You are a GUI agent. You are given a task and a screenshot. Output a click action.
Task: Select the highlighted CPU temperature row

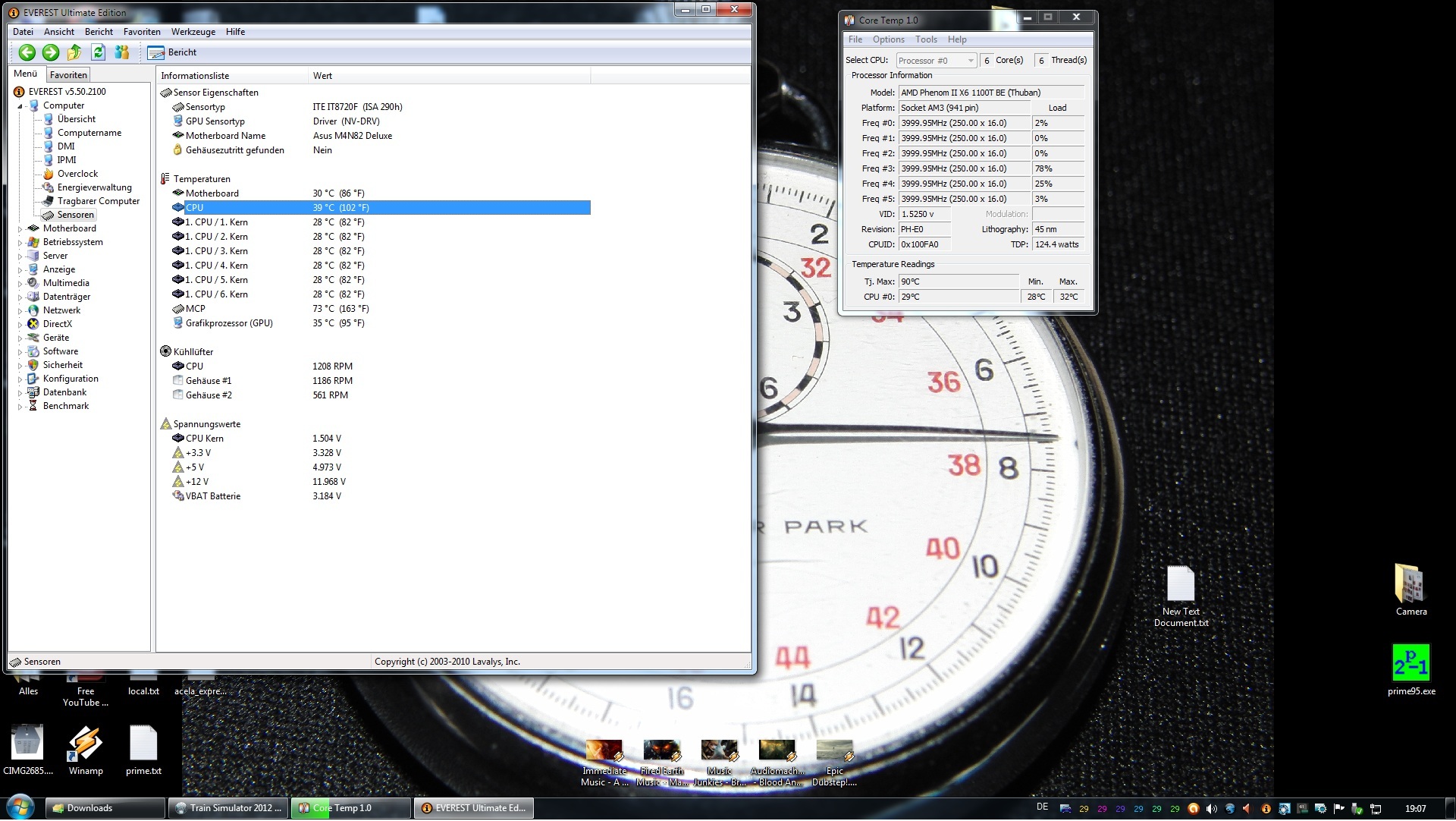[x=381, y=208]
